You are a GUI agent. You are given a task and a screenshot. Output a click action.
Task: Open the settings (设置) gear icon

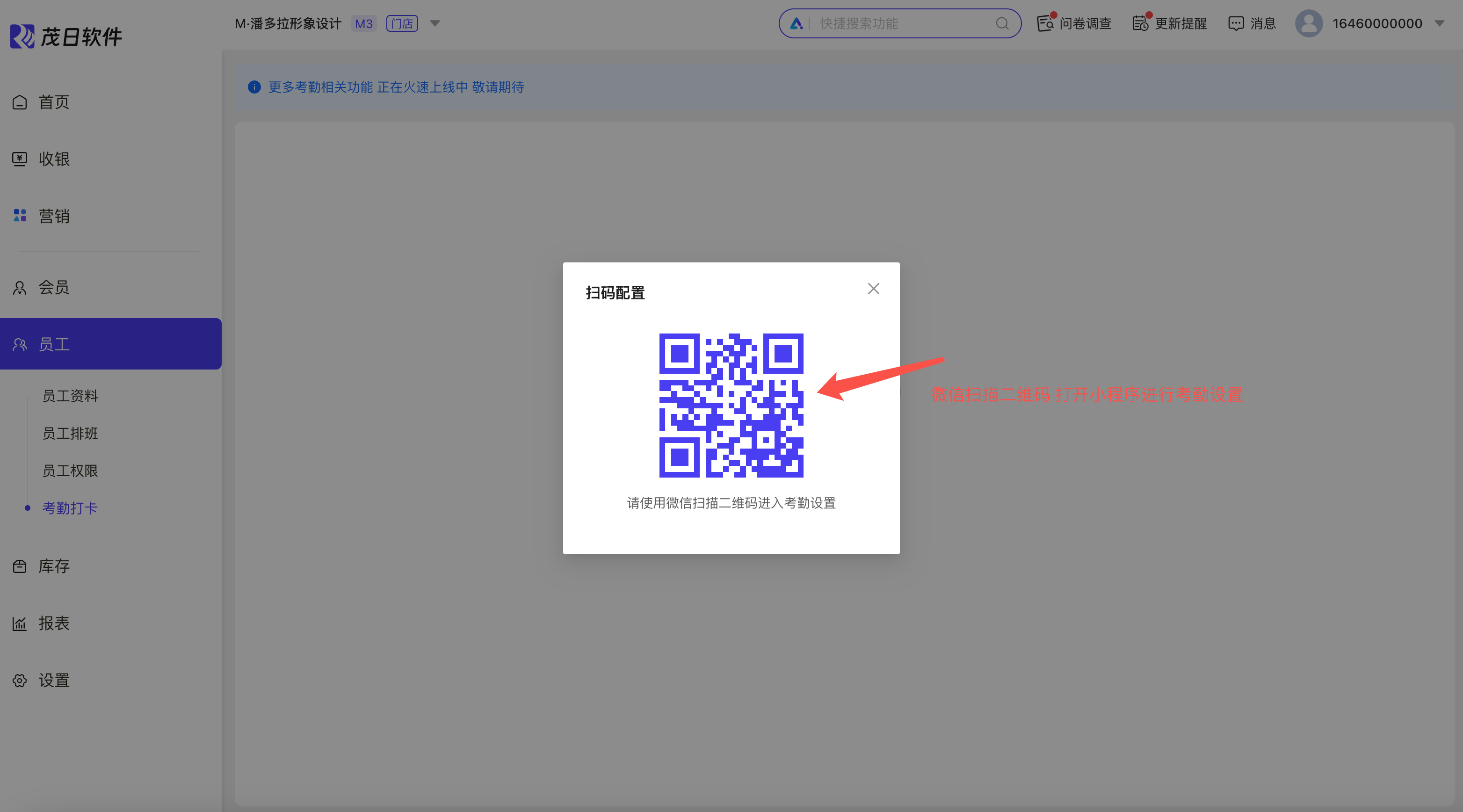20,680
